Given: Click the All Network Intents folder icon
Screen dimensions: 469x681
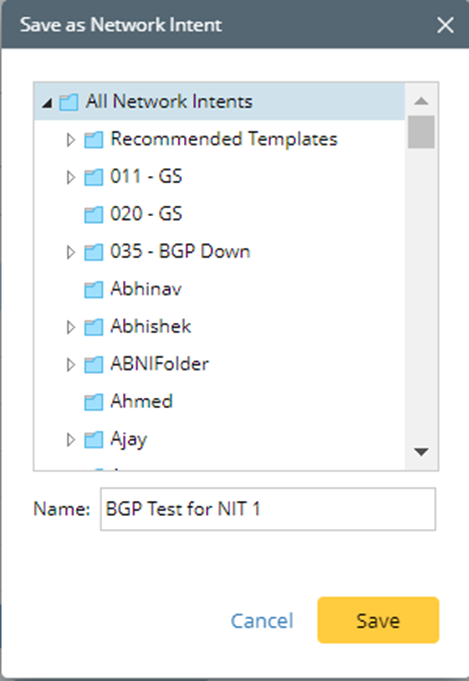Looking at the screenshot, I should (69, 102).
